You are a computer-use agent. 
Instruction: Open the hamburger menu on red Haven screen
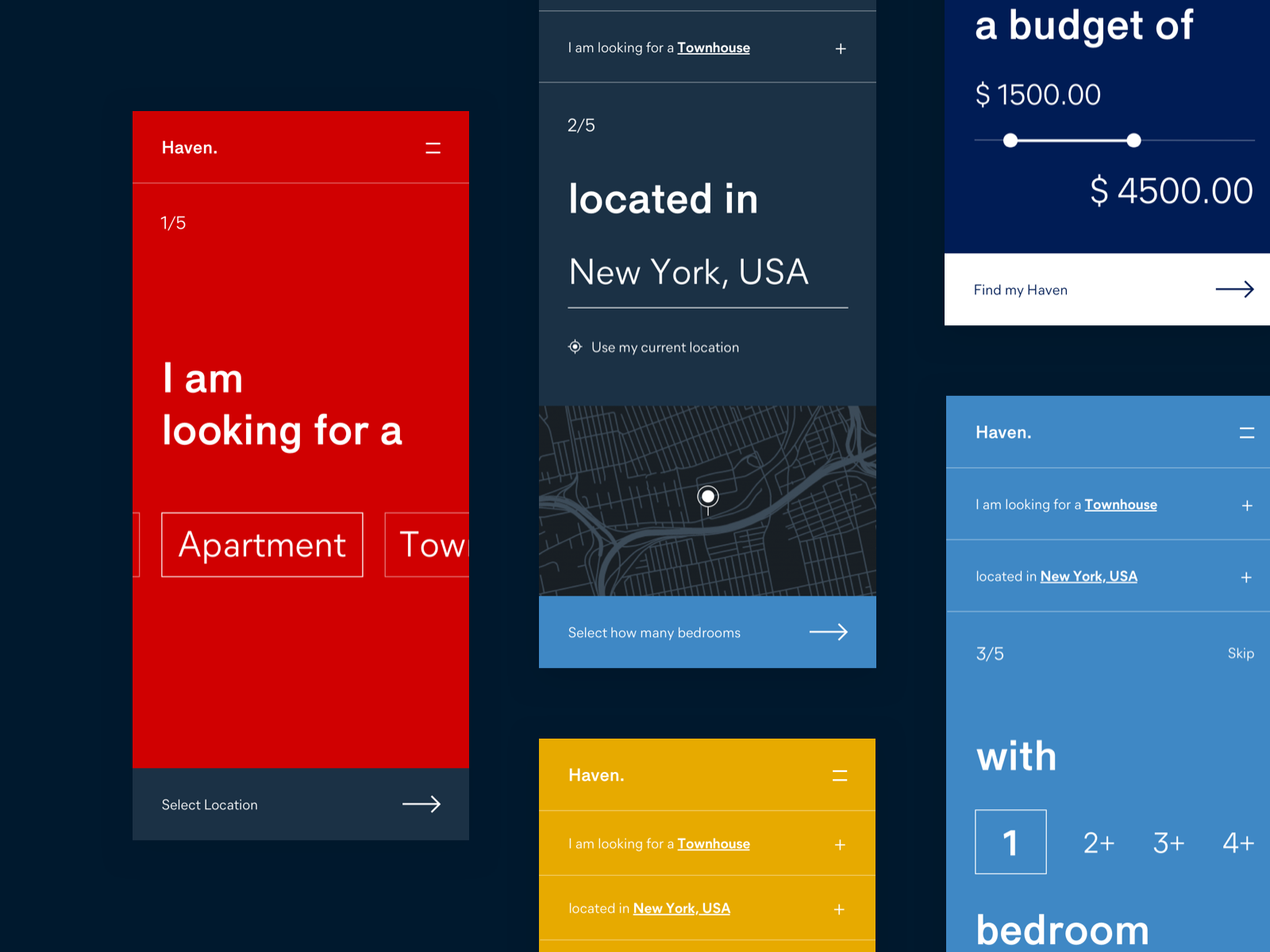point(433,148)
